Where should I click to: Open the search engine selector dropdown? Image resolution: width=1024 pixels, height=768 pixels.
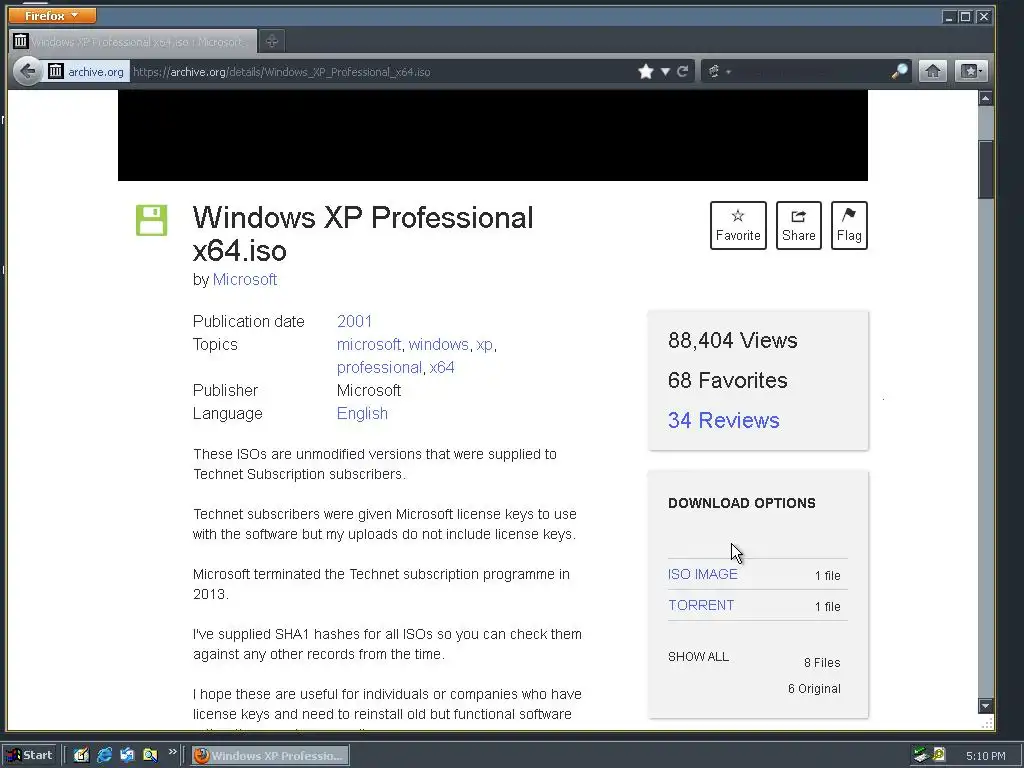pyautogui.click(x=719, y=71)
